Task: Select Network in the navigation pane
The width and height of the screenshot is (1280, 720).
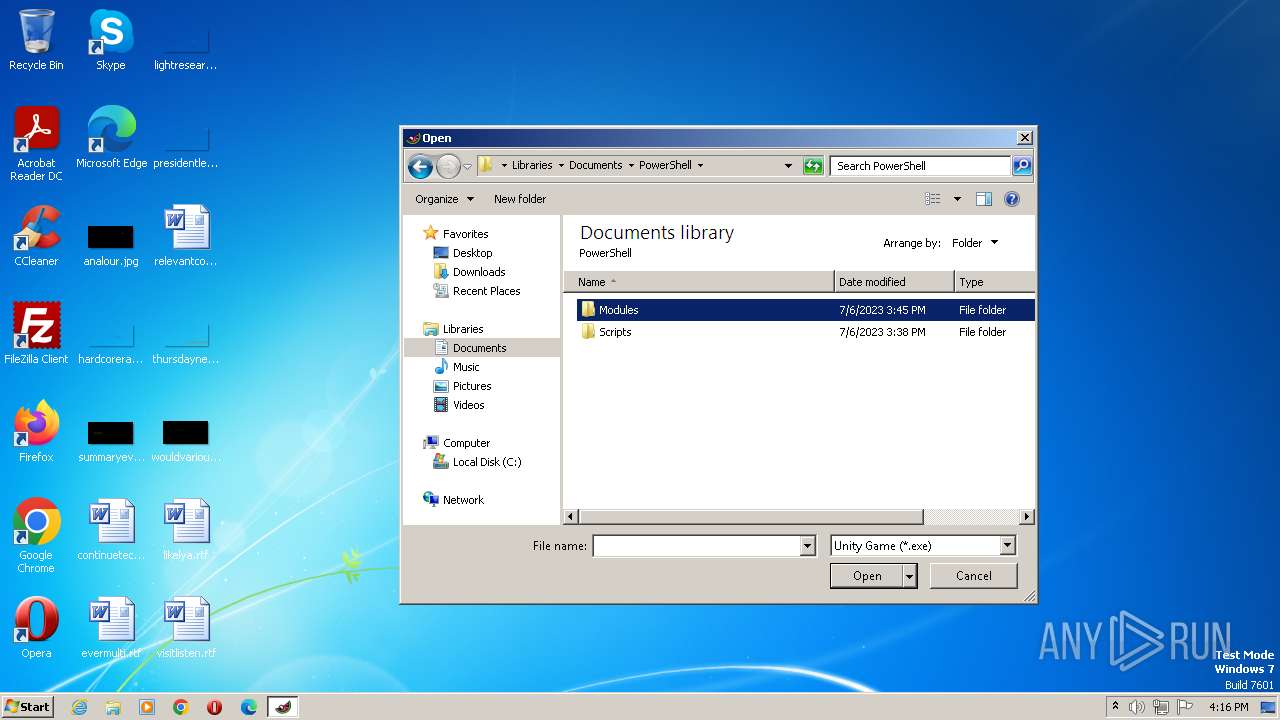Action: [x=463, y=500]
